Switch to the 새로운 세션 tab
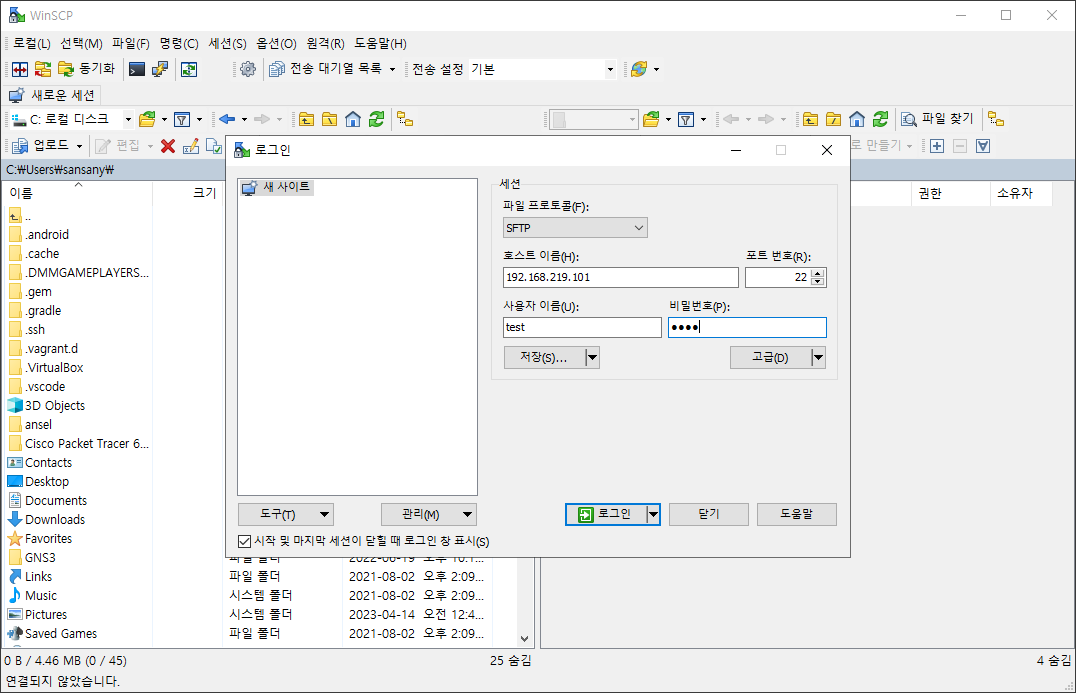This screenshot has height=693, width=1076. click(x=52, y=95)
